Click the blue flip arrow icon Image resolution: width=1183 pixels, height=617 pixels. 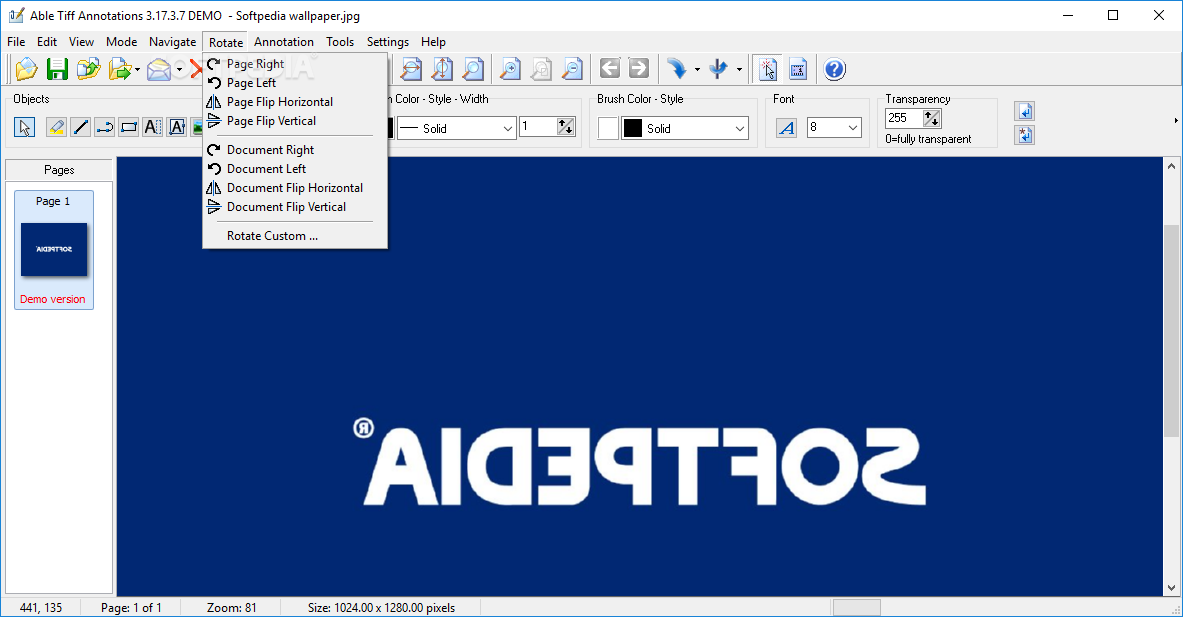tap(719, 69)
